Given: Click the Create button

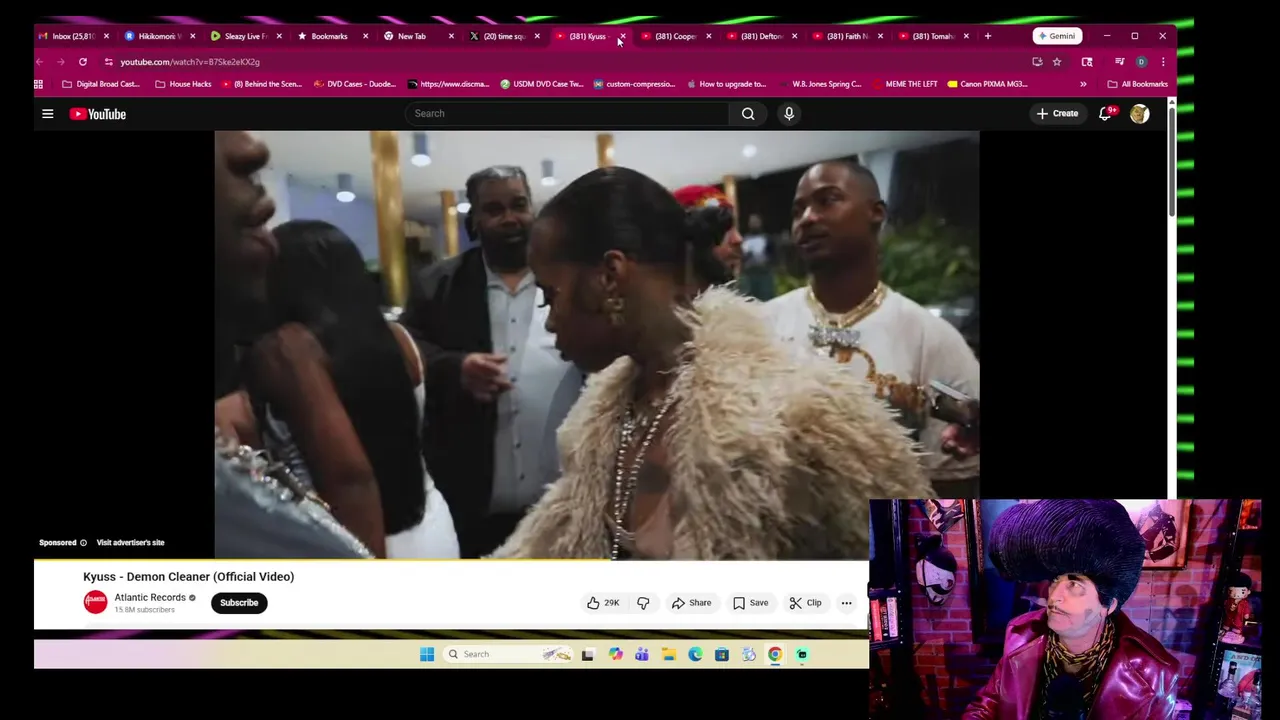Looking at the screenshot, I should (1057, 114).
